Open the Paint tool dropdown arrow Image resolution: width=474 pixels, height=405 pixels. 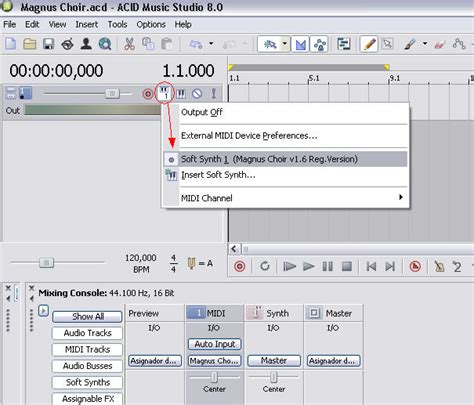tap(425, 43)
